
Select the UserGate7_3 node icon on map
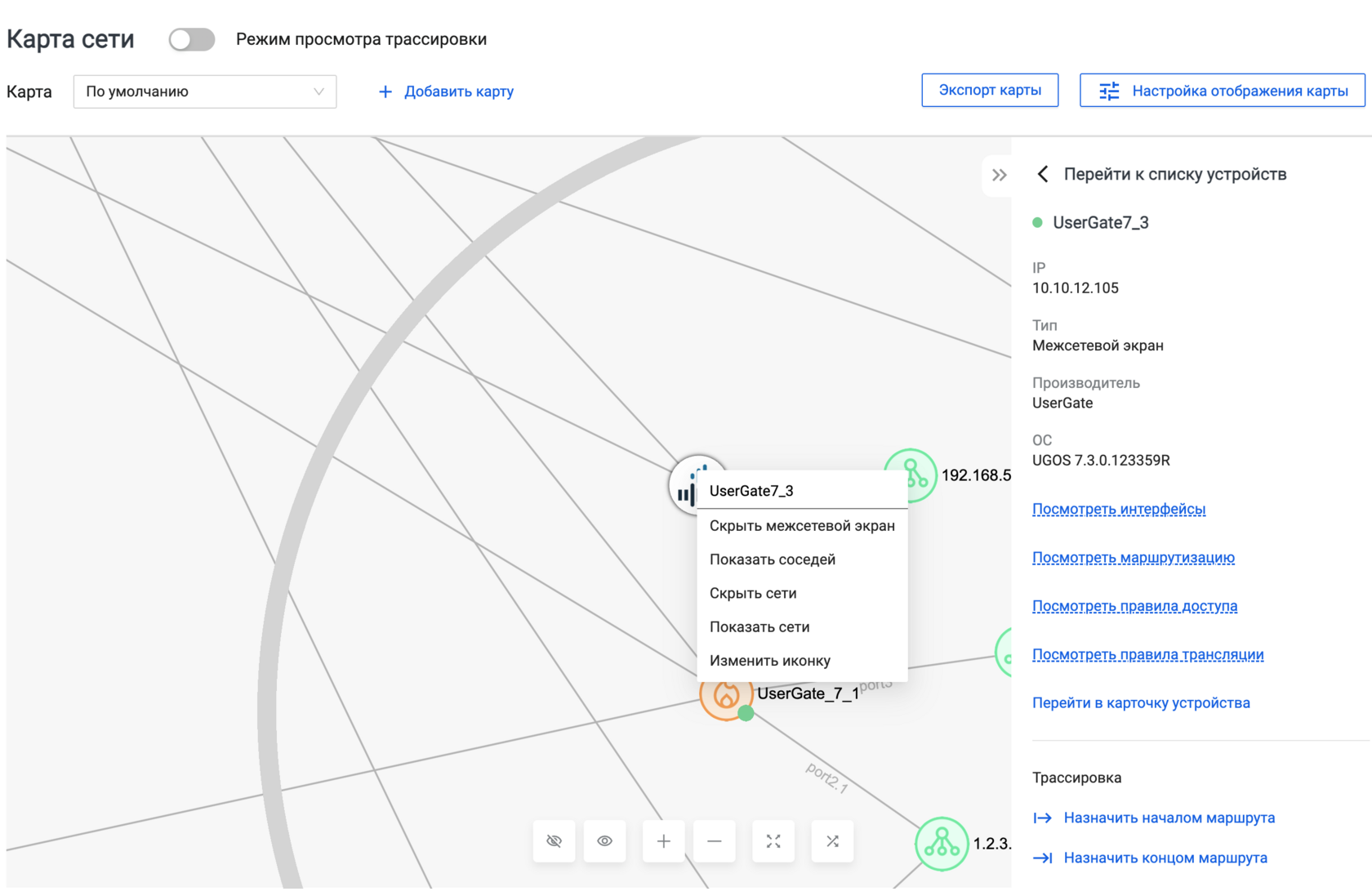684,487
